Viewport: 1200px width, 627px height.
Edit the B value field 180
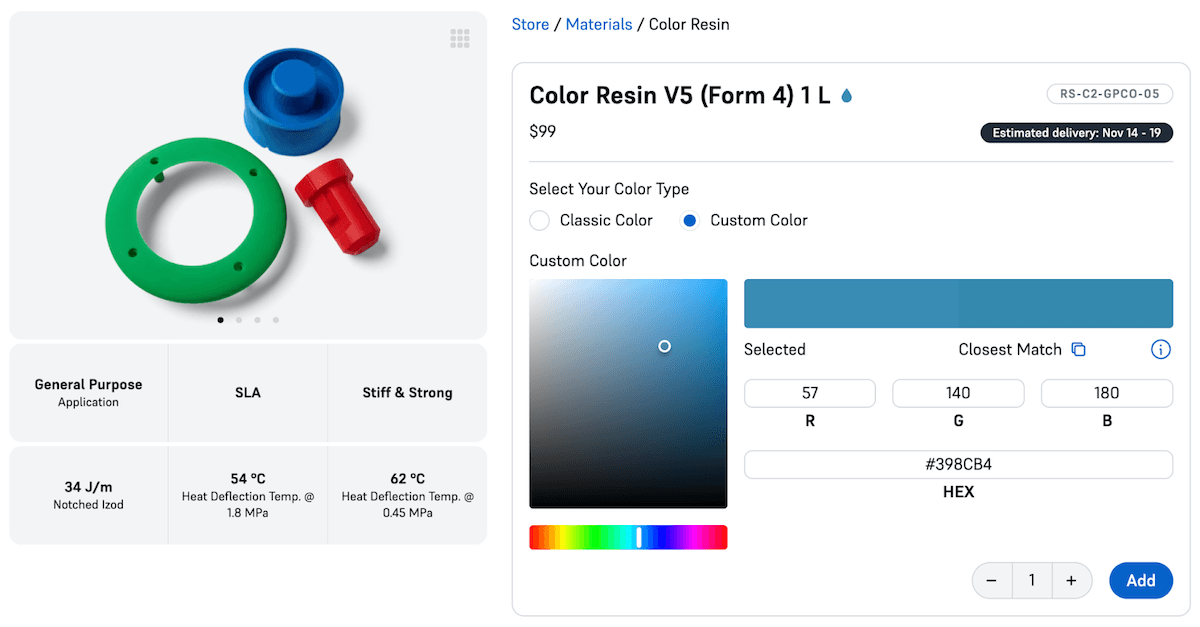click(x=1107, y=393)
